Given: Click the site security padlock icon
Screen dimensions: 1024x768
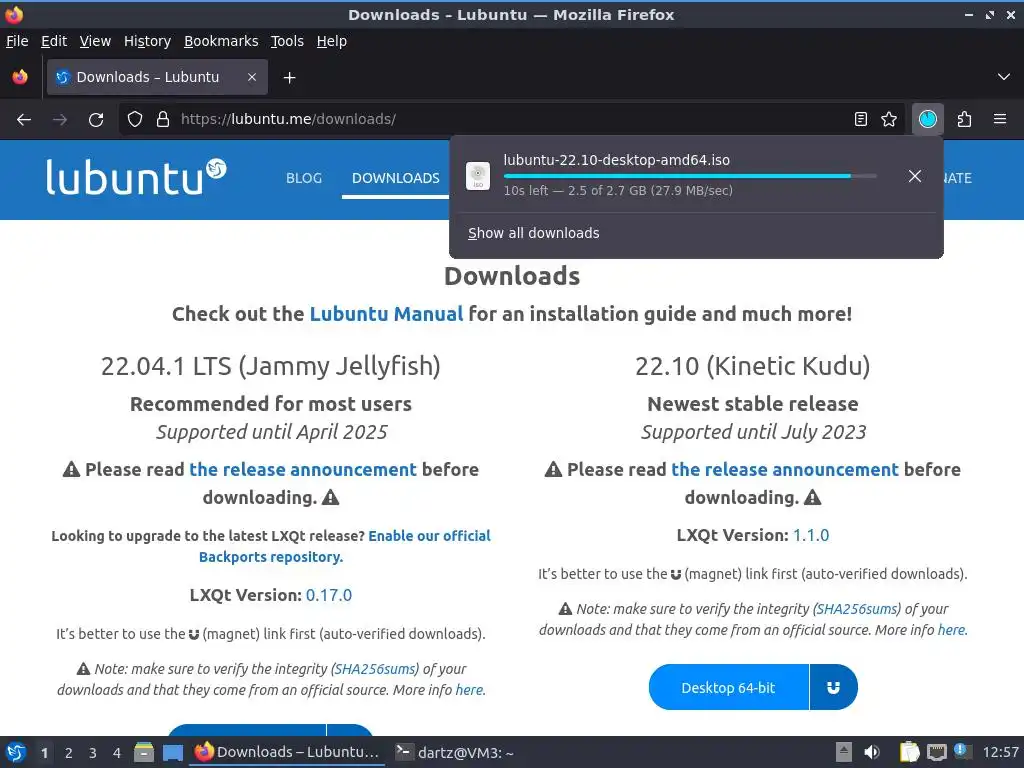Looking at the screenshot, I should 163,119.
